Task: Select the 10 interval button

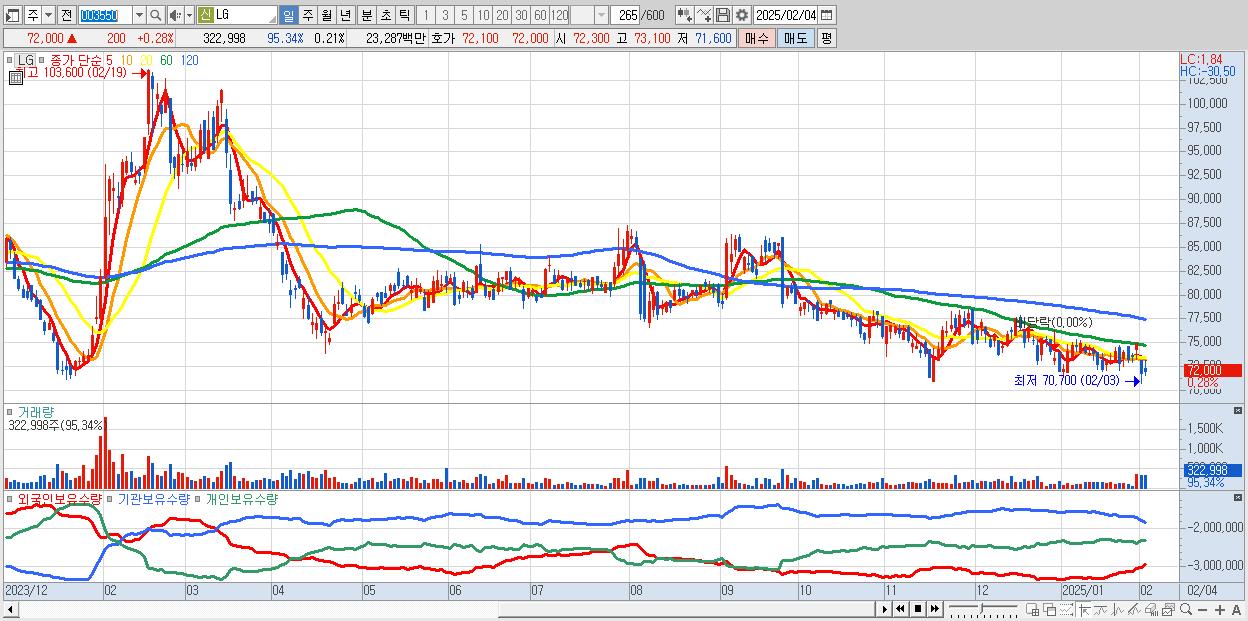Action: 483,15
